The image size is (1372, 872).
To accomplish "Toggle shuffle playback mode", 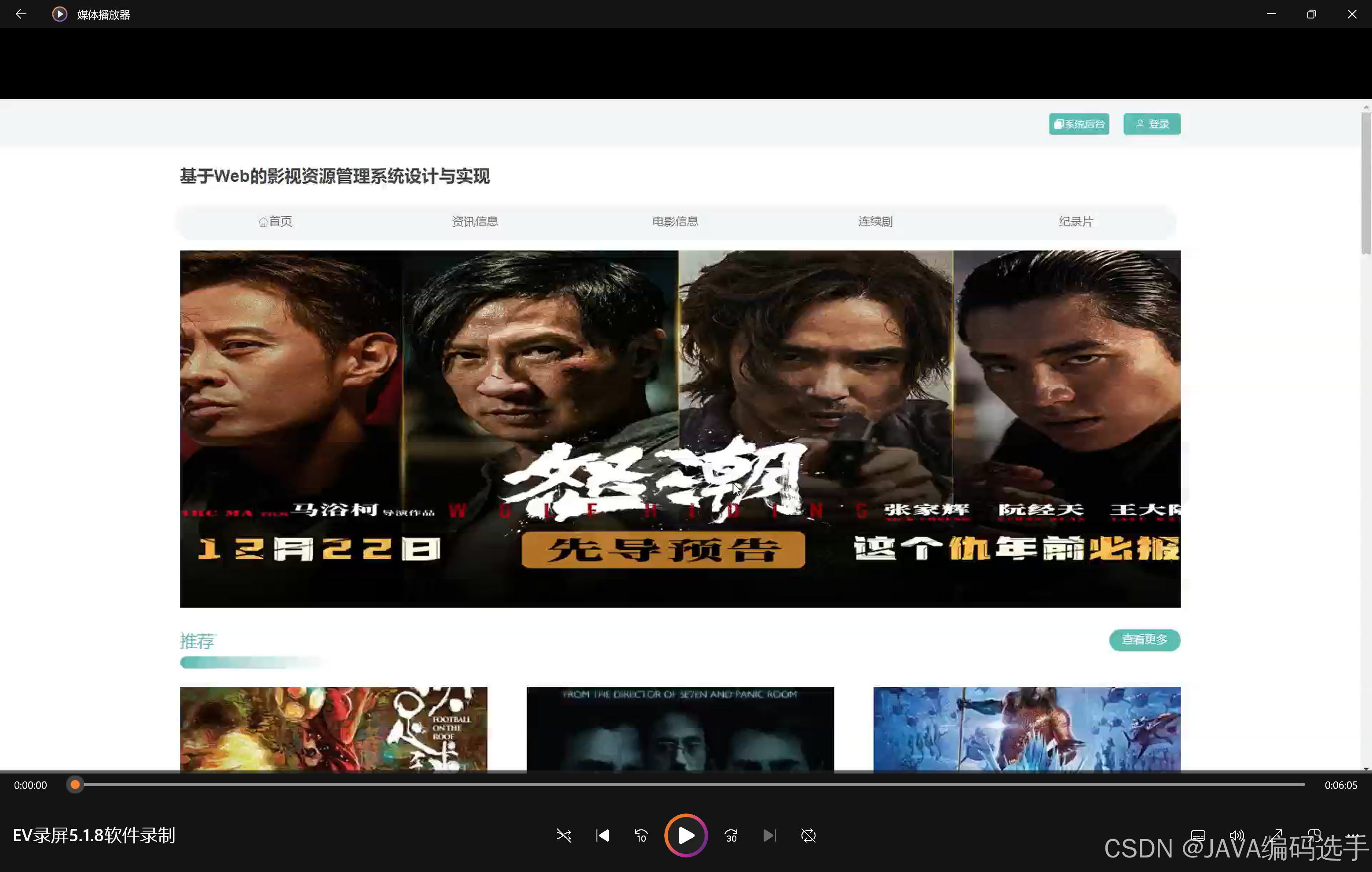I will click(x=563, y=836).
